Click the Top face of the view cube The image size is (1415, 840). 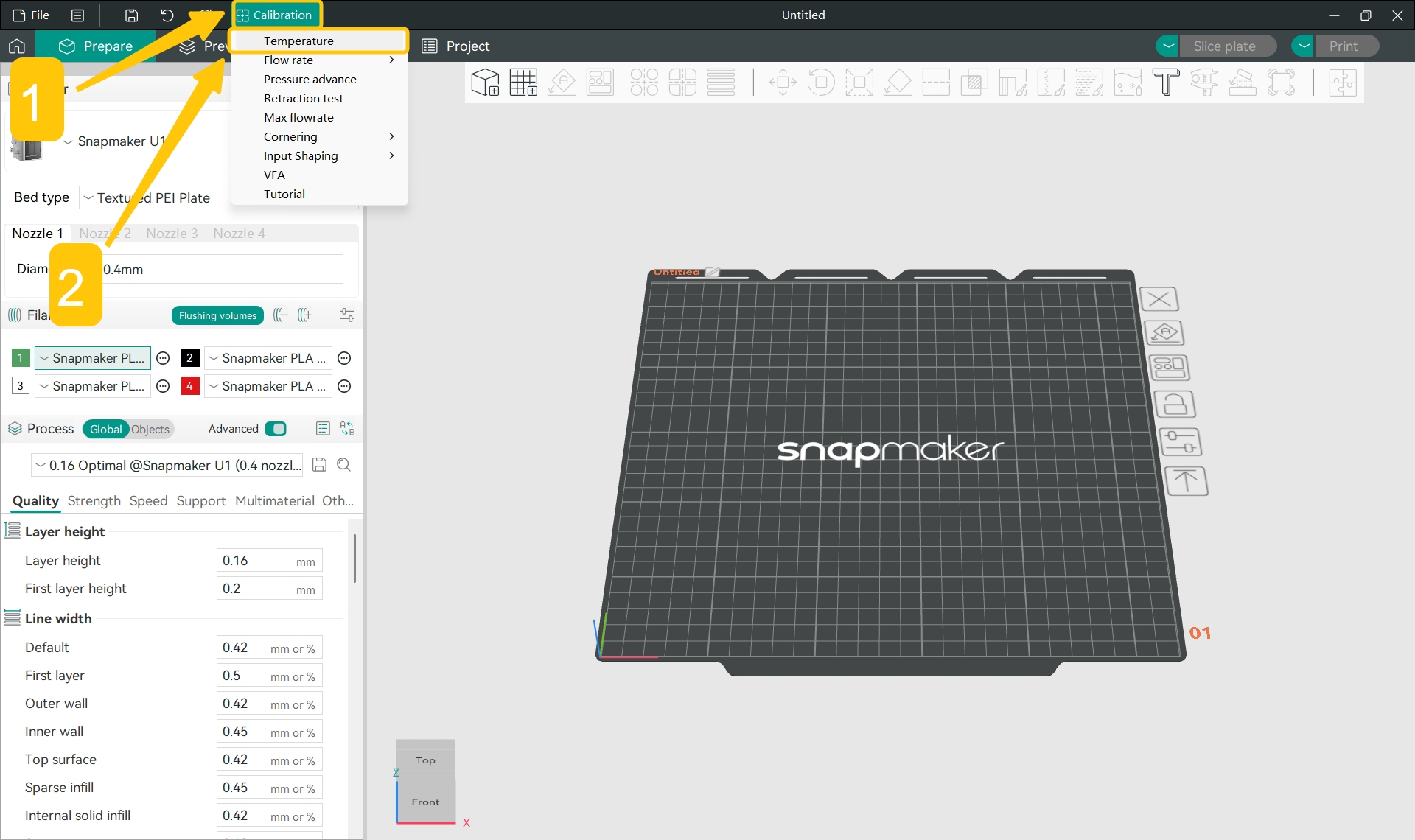pyautogui.click(x=425, y=760)
